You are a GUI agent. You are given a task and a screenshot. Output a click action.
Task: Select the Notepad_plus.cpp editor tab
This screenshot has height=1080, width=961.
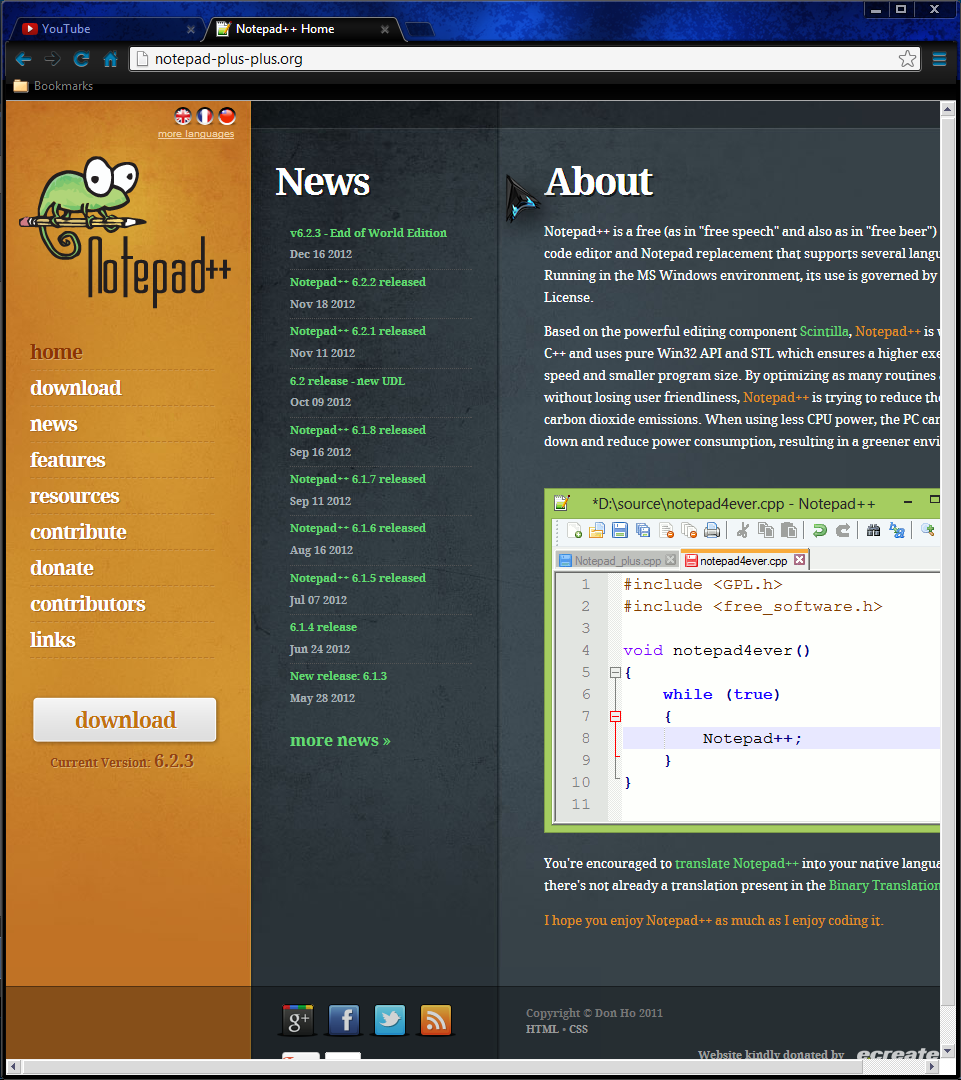click(x=617, y=561)
